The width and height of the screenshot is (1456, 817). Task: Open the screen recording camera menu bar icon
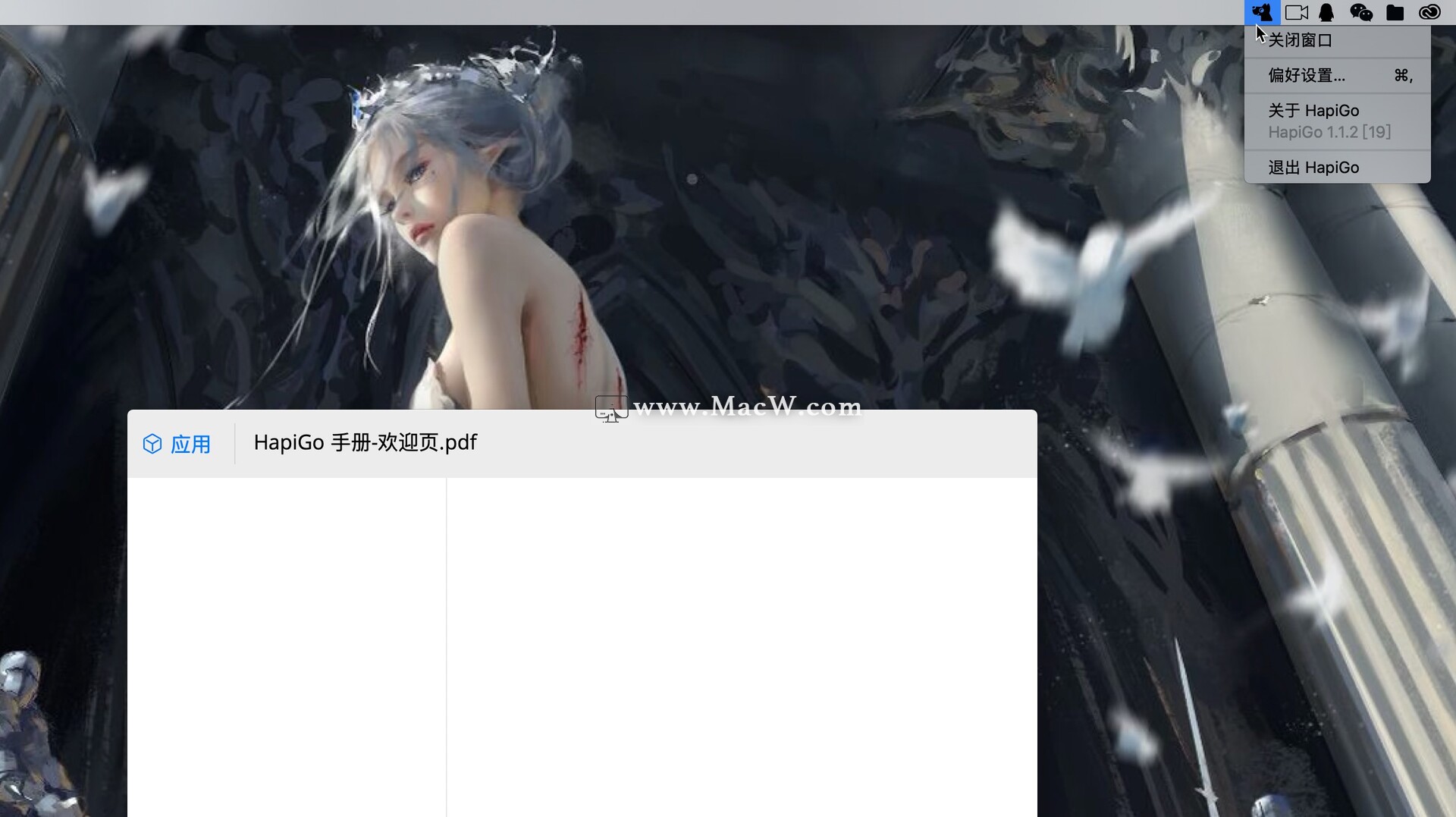1297,12
